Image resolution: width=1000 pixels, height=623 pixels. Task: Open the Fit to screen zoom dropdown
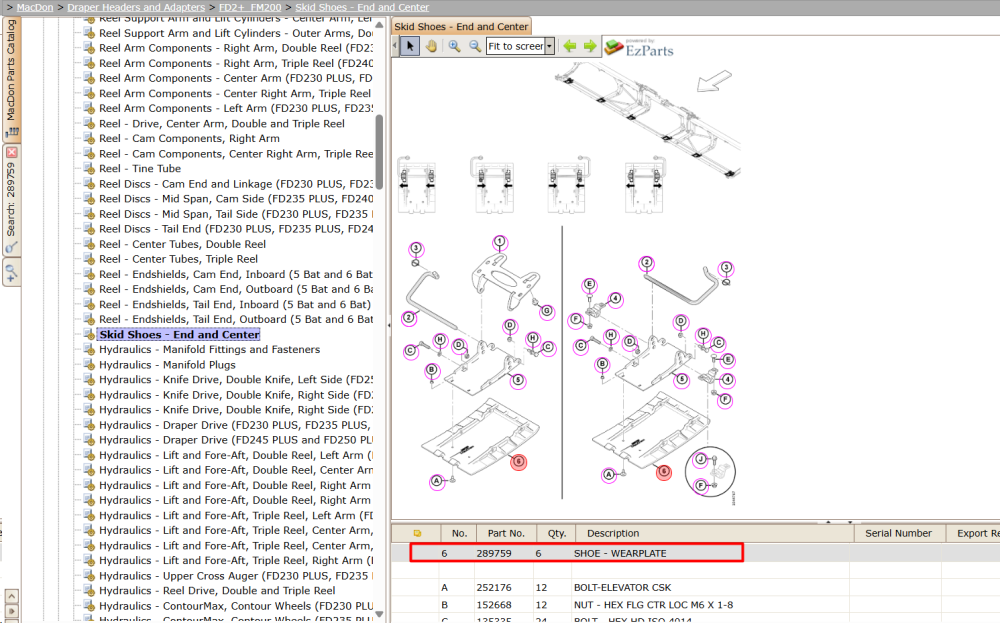pos(549,46)
